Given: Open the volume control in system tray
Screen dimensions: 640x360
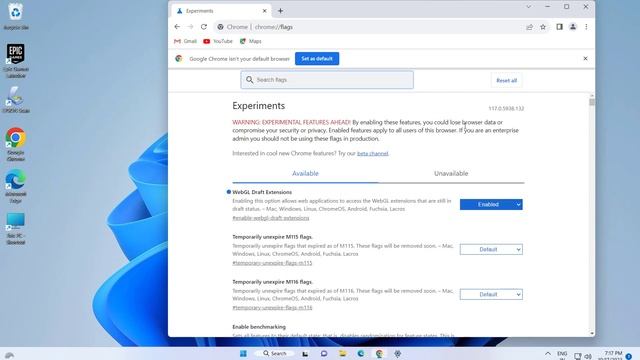Looking at the screenshot, I should tap(588, 356).
